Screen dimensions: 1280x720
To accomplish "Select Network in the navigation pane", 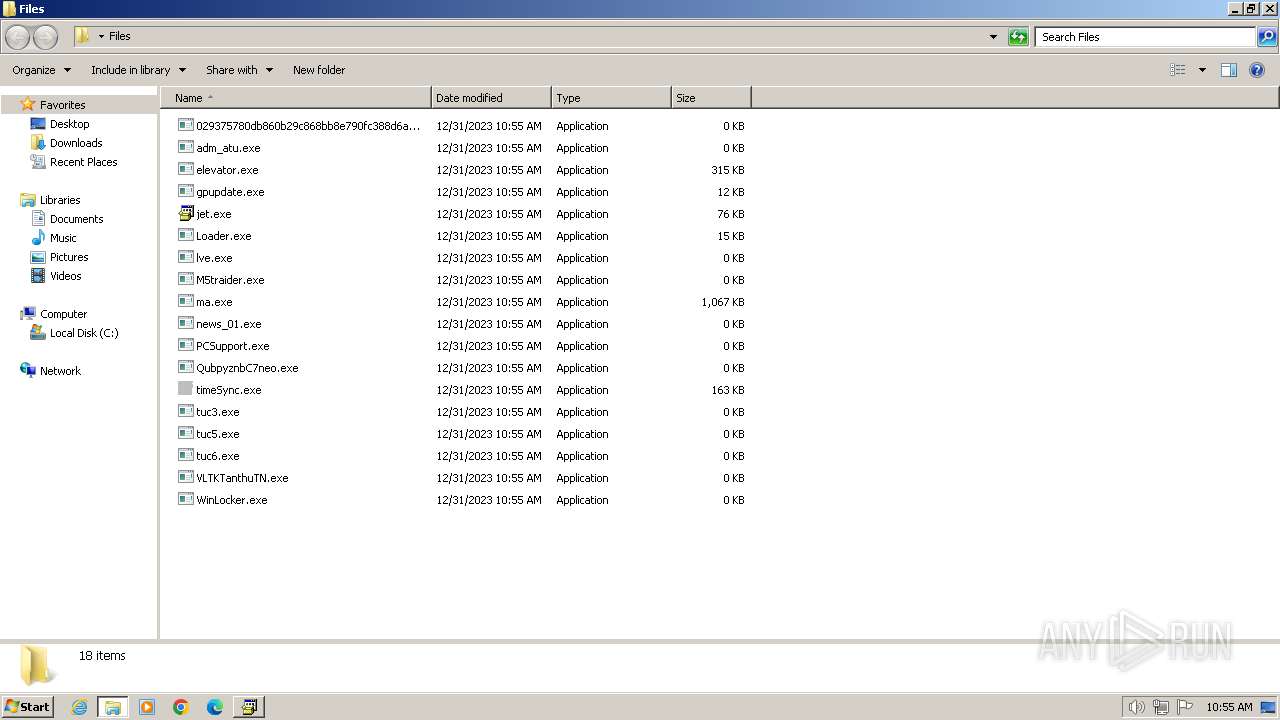I will point(60,371).
